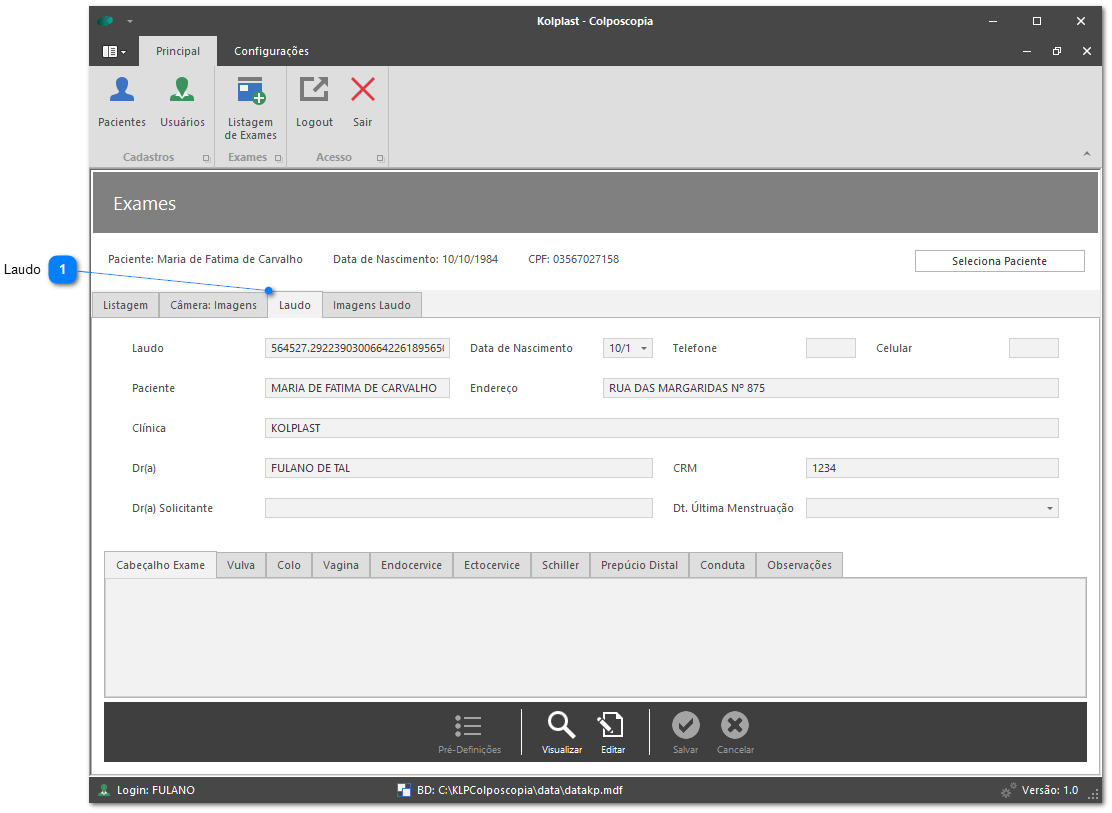Open quick access toolbar dropdown arrow
The width and height of the screenshot is (1112, 813).
pyautogui.click(x=130, y=21)
